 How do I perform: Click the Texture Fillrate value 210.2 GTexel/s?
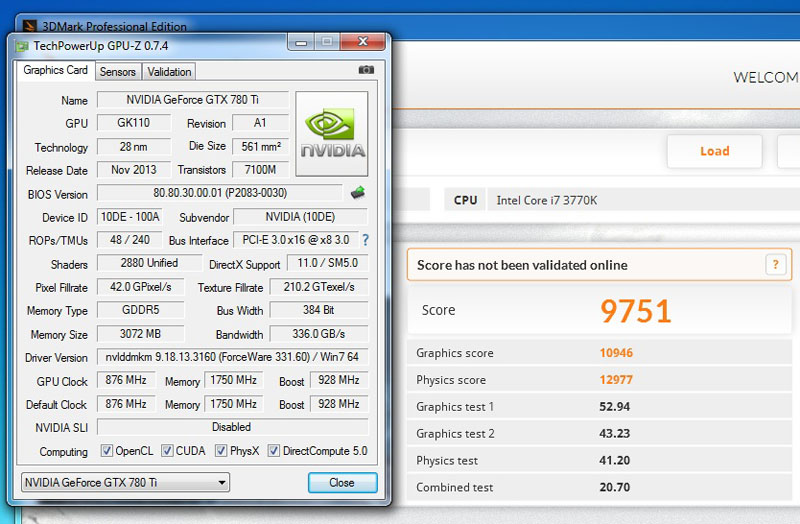click(319, 287)
